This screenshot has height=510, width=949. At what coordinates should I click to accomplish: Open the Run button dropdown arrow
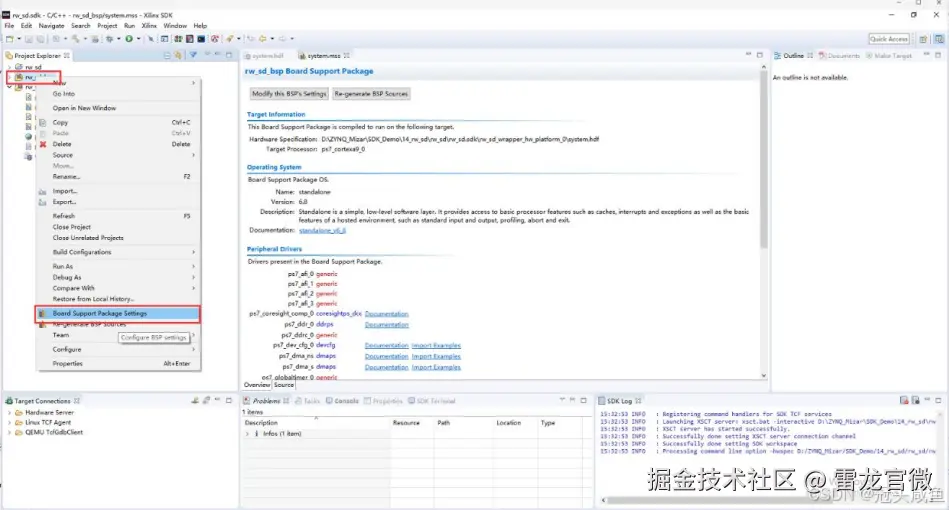pos(138,39)
